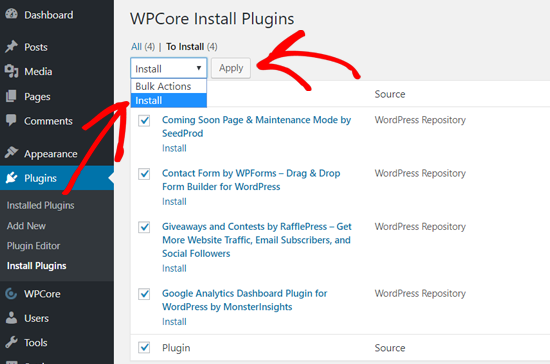Viewport: 550px width, 364px height.
Task: Open Contact Form by WPForms plugin link
Action: (251, 180)
